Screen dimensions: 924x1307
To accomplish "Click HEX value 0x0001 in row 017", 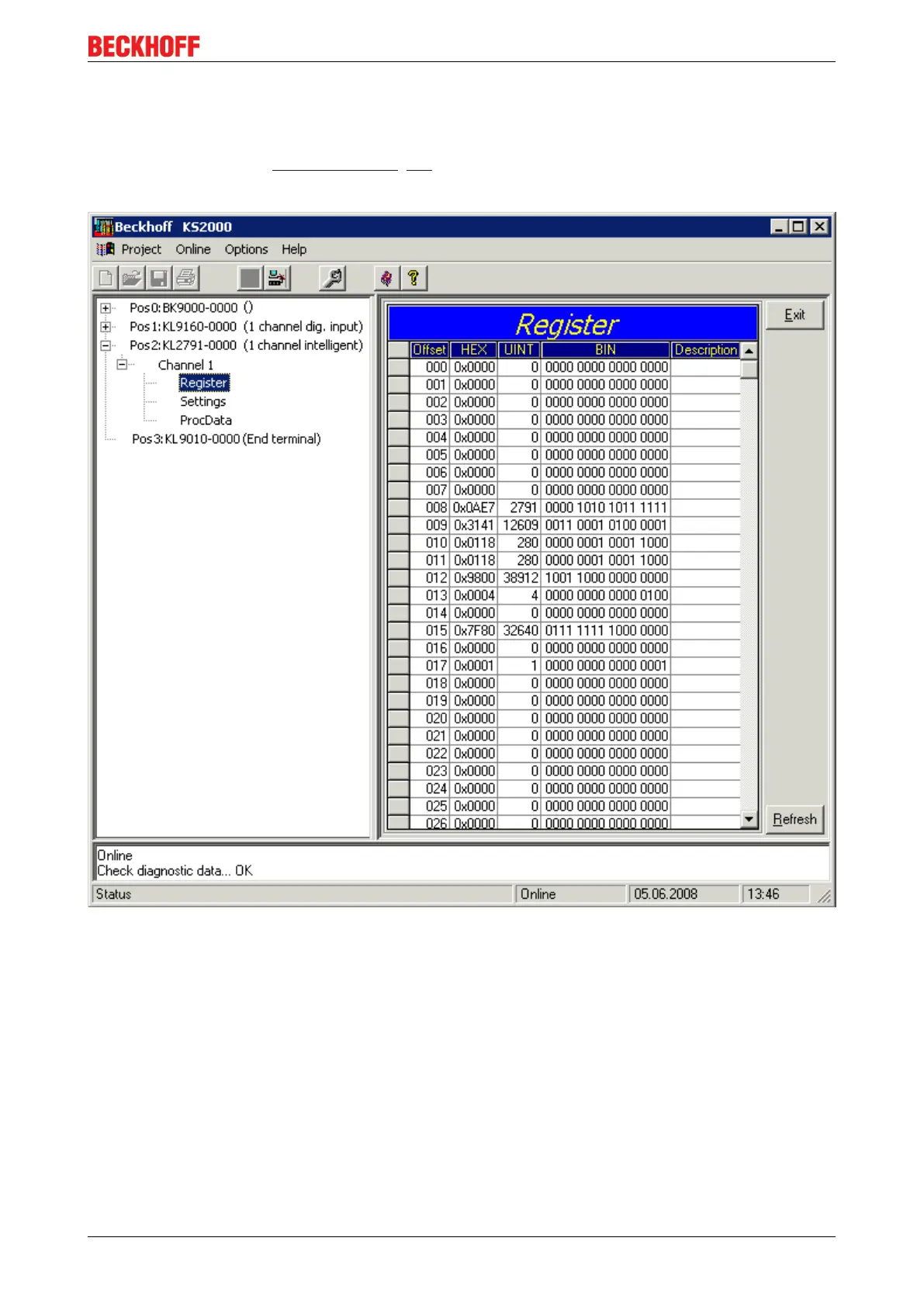I will point(473,666).
